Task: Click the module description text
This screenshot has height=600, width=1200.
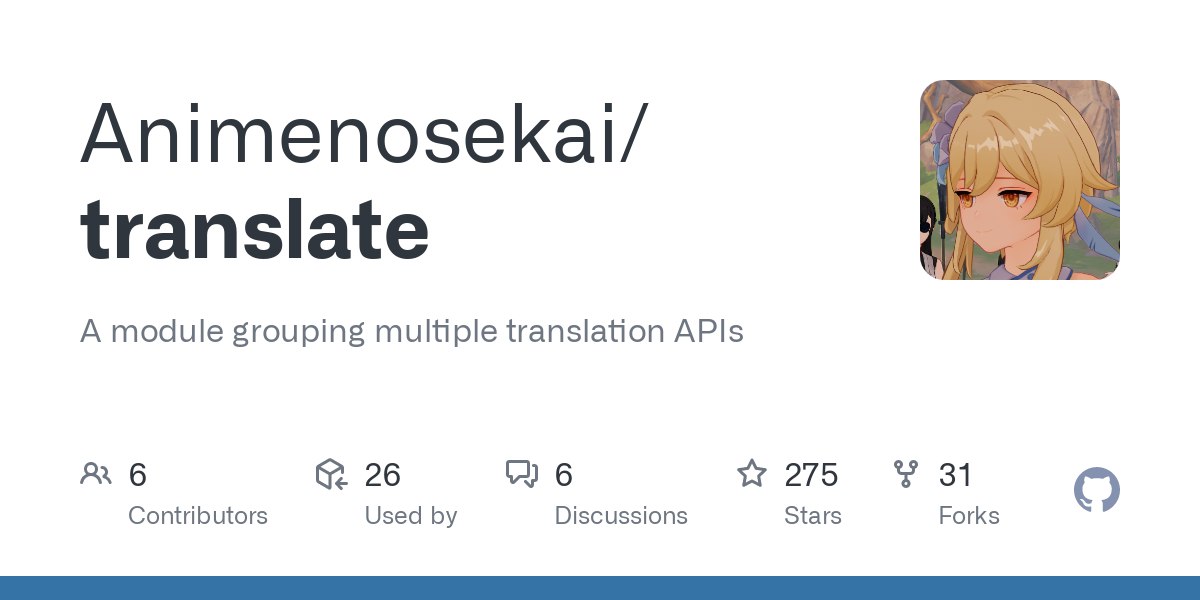Action: [412, 332]
